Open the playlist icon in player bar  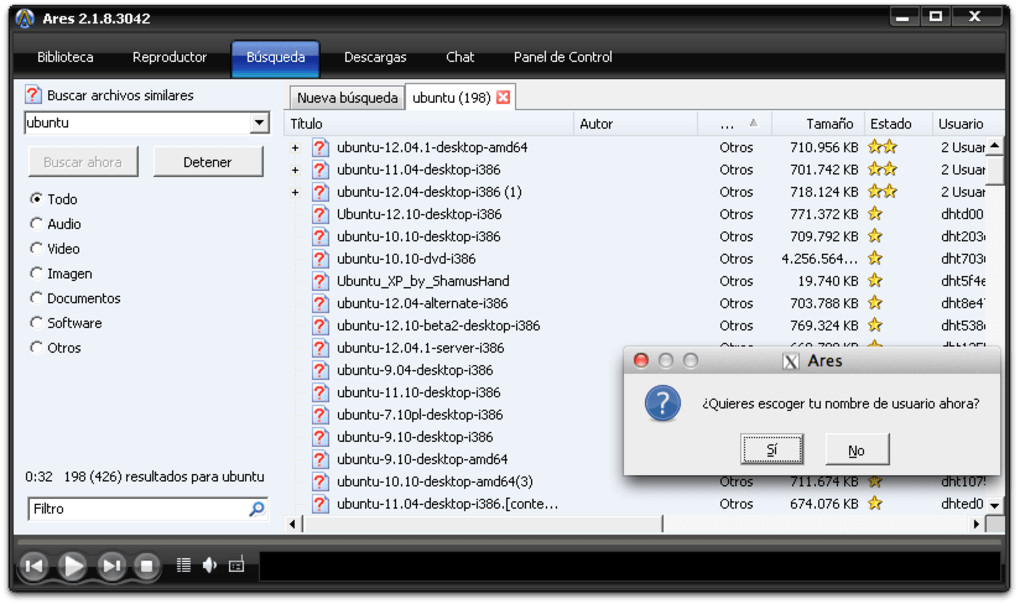pyautogui.click(x=183, y=565)
